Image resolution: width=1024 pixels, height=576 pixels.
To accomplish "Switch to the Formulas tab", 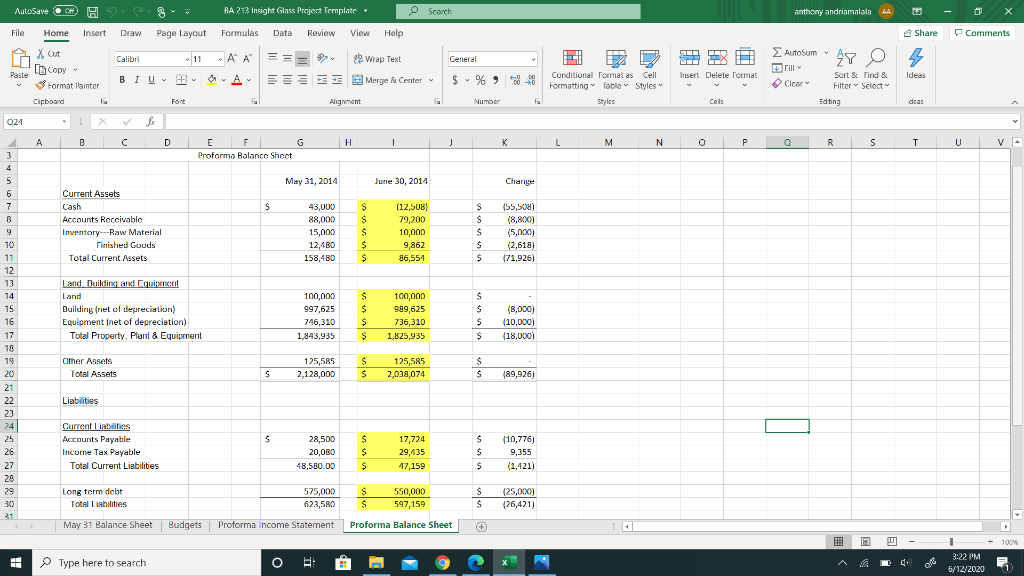I will [239, 33].
